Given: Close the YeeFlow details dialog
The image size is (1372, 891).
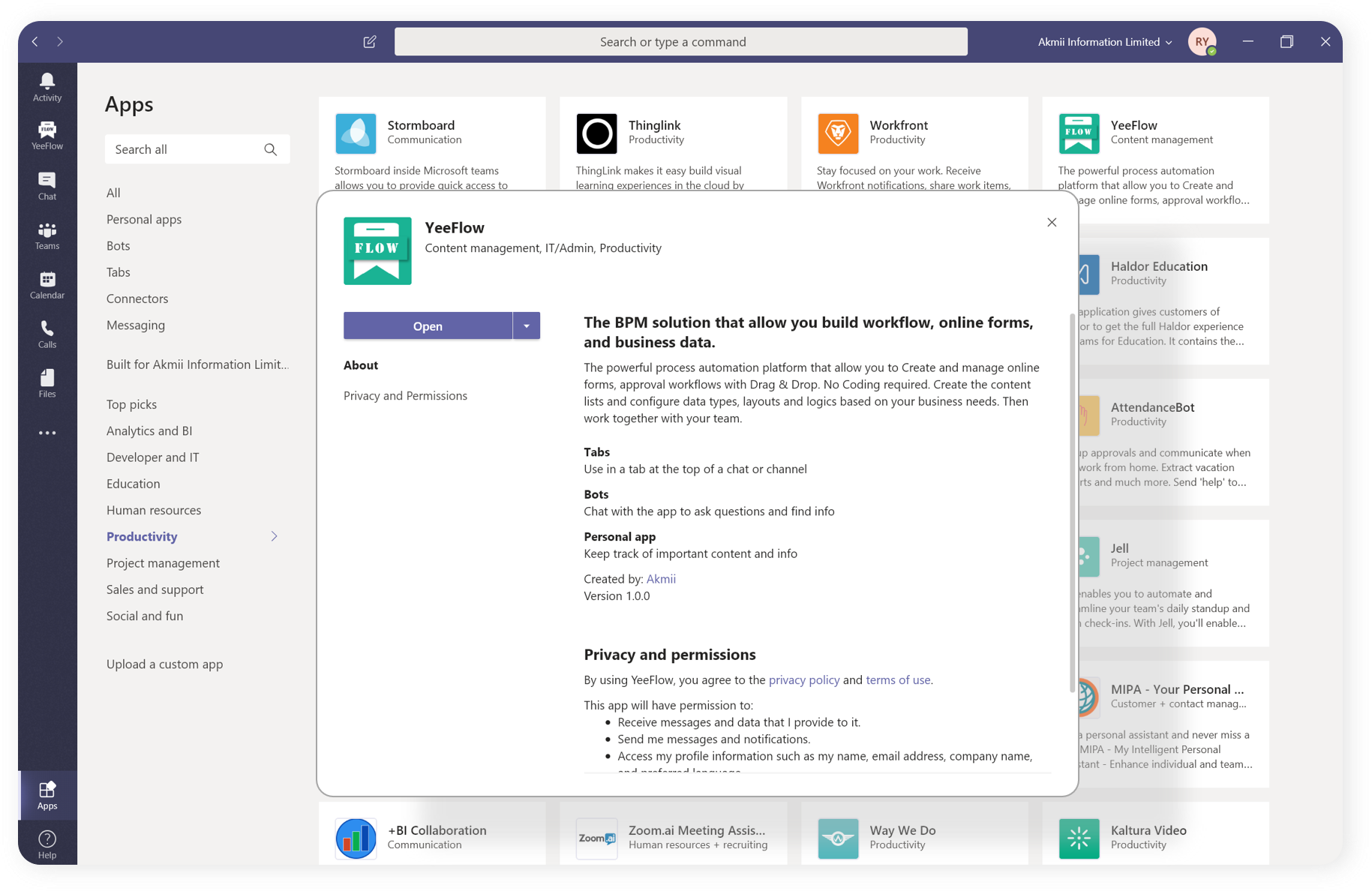Looking at the screenshot, I should tap(1052, 222).
